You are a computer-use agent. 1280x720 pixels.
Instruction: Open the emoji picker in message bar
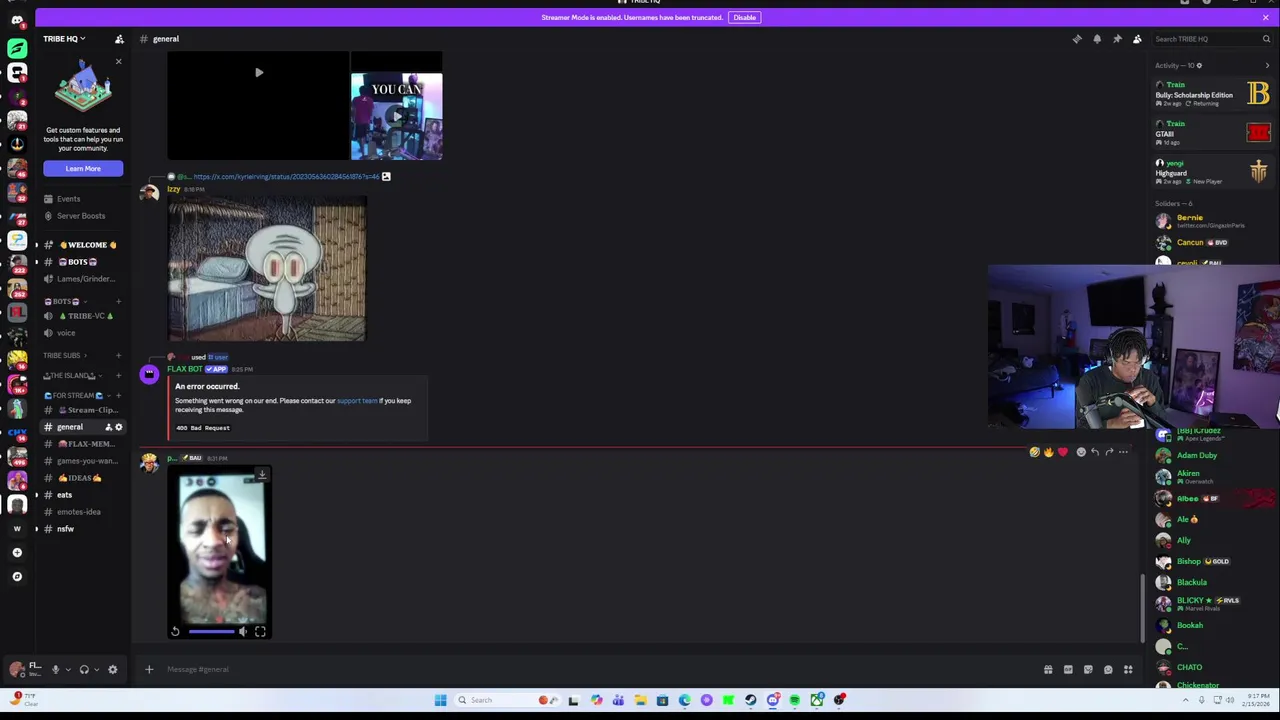coord(1108,670)
